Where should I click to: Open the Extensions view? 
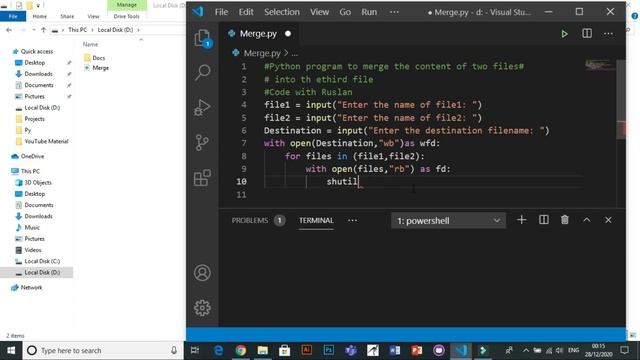(202, 178)
